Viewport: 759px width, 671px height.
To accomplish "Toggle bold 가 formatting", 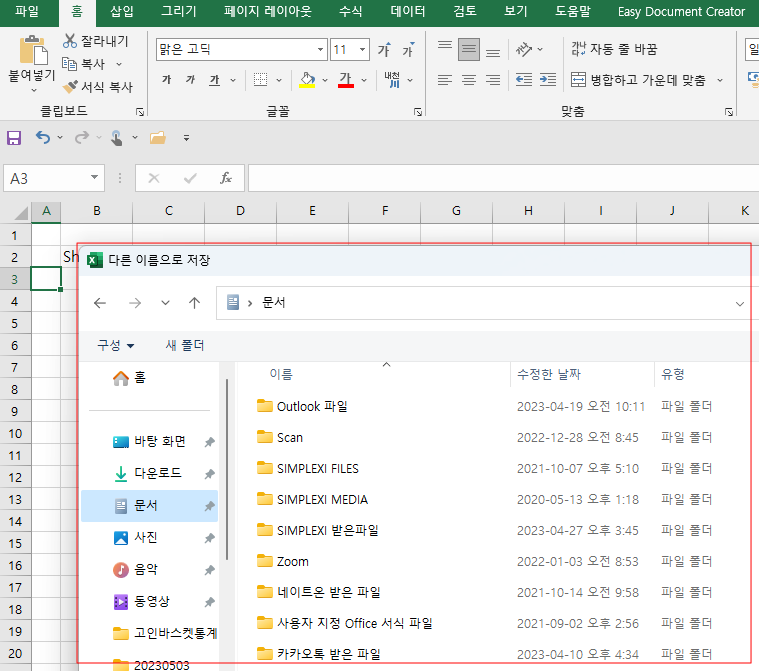I will point(167,80).
